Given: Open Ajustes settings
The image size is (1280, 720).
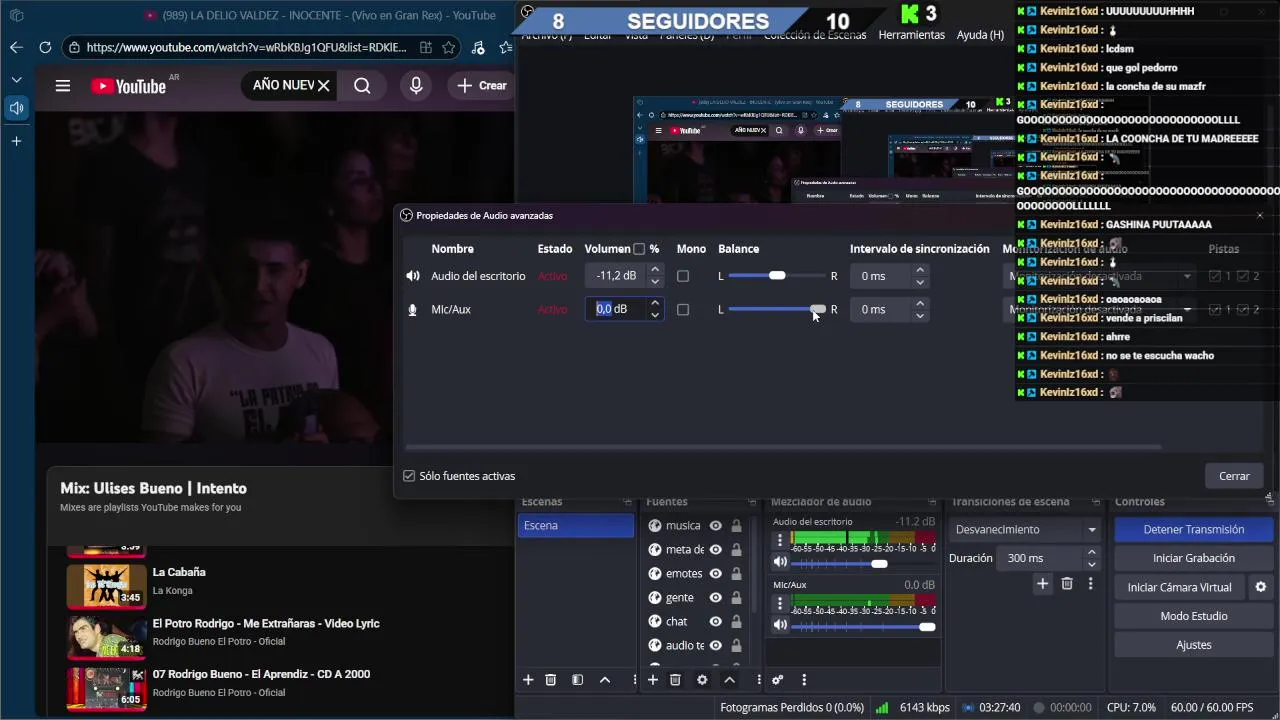Looking at the screenshot, I should [x=1194, y=645].
